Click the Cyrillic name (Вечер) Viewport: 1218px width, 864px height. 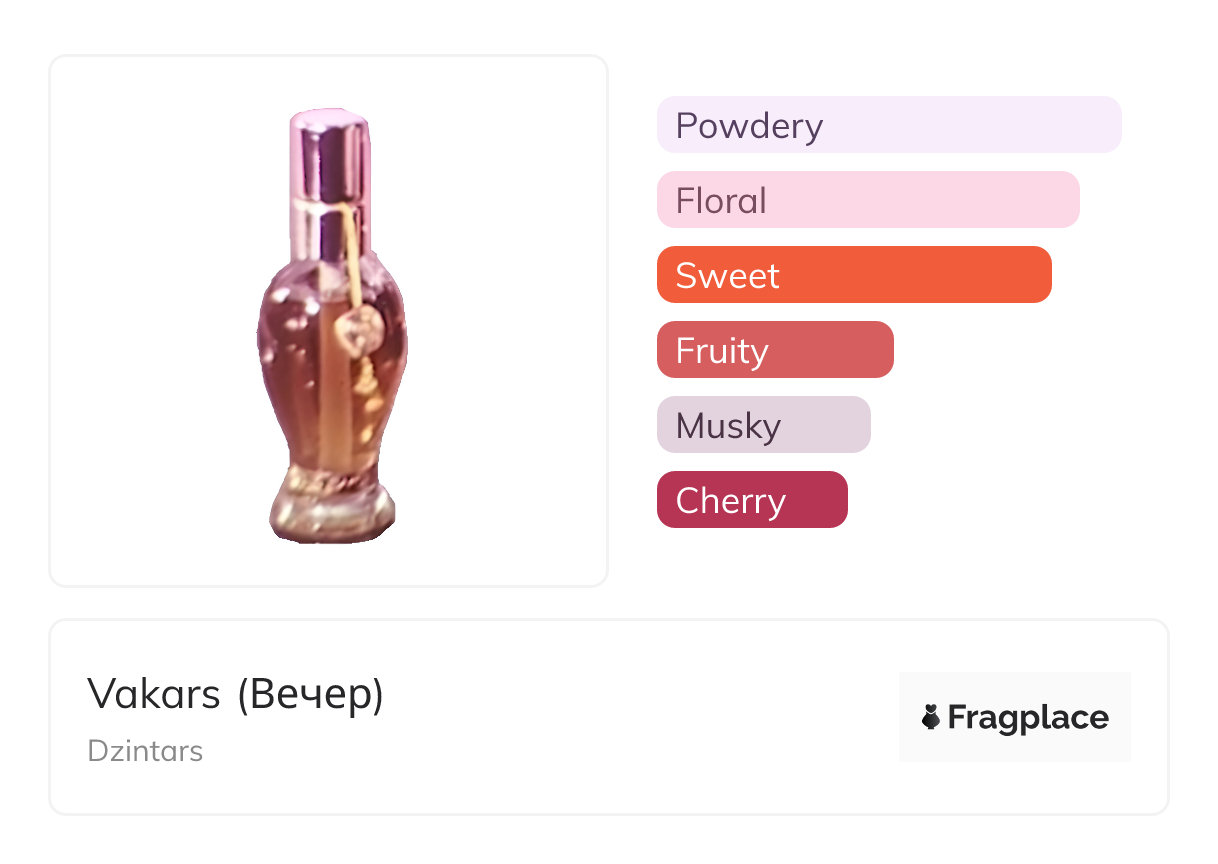(311, 694)
